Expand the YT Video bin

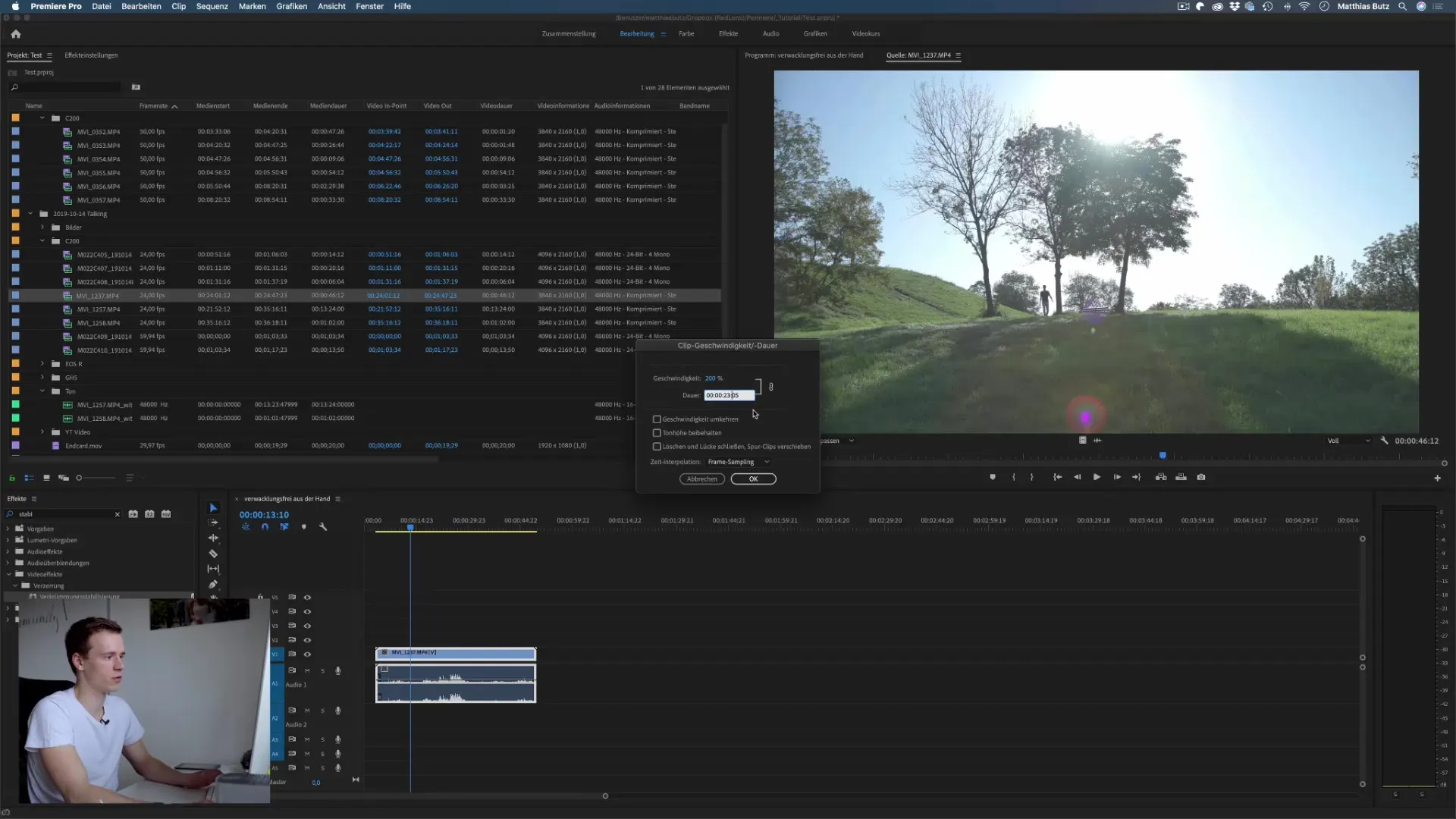(42, 432)
